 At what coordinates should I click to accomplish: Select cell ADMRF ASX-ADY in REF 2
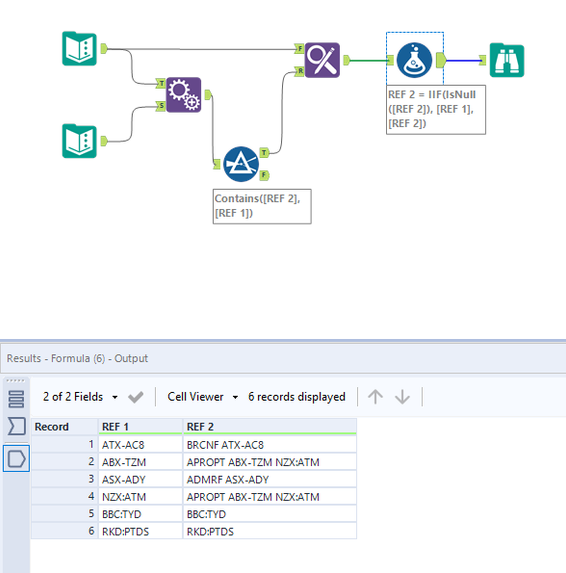[270, 479]
